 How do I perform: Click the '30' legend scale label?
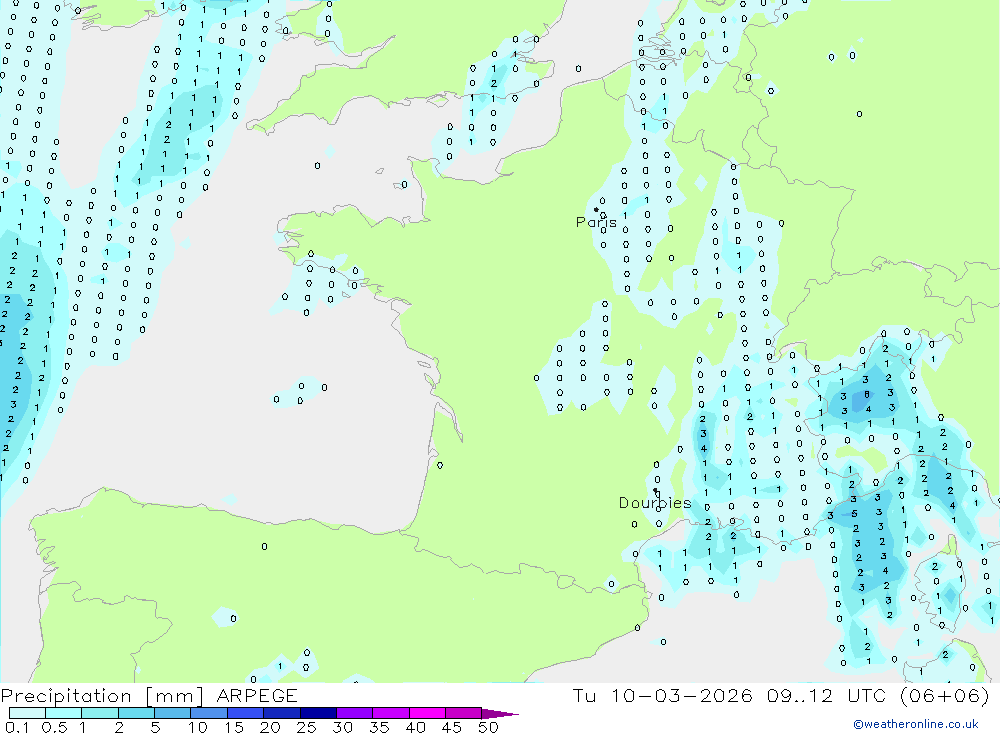coord(343,727)
